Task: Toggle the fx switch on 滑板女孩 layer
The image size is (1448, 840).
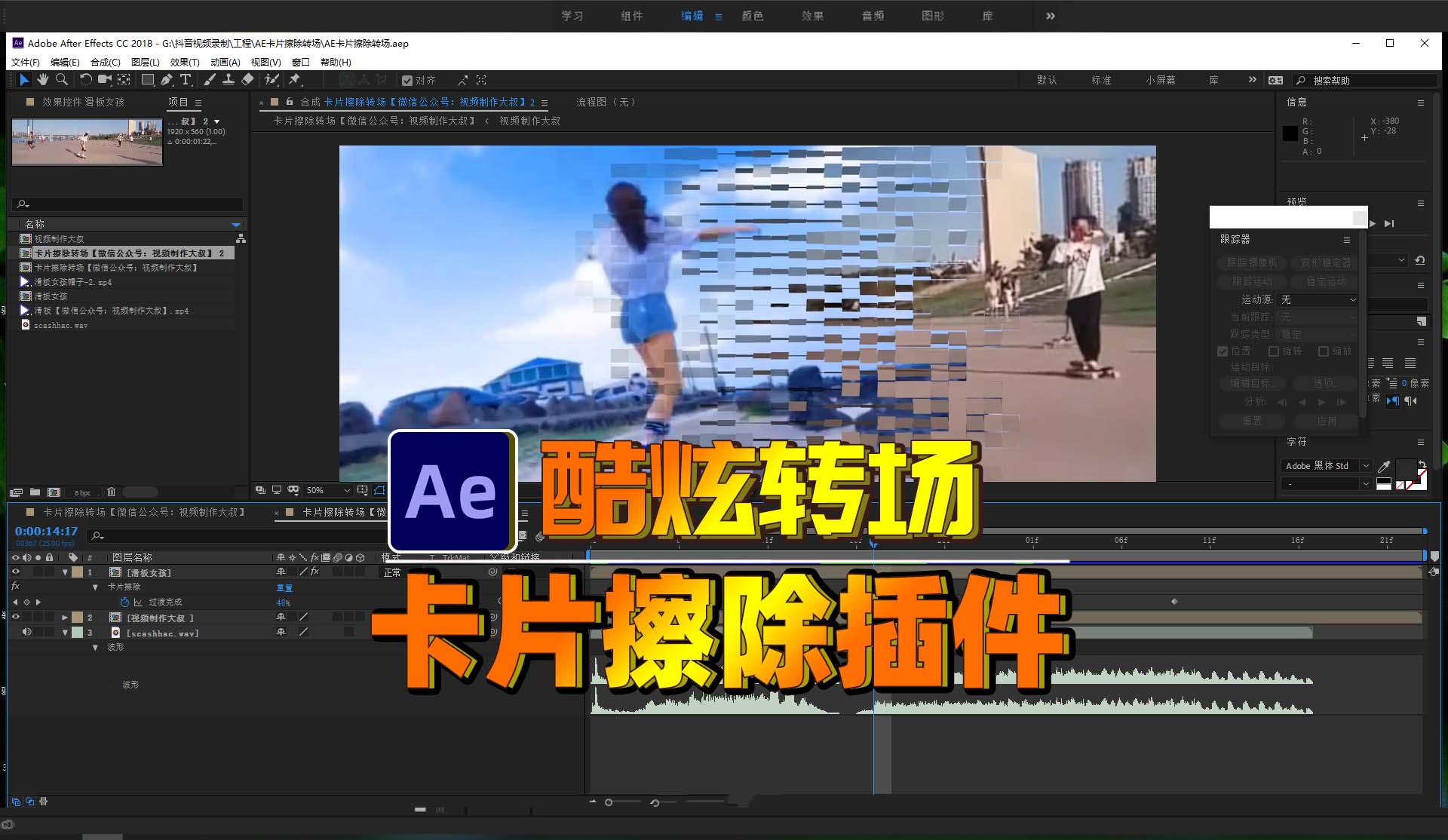Action: click(314, 572)
